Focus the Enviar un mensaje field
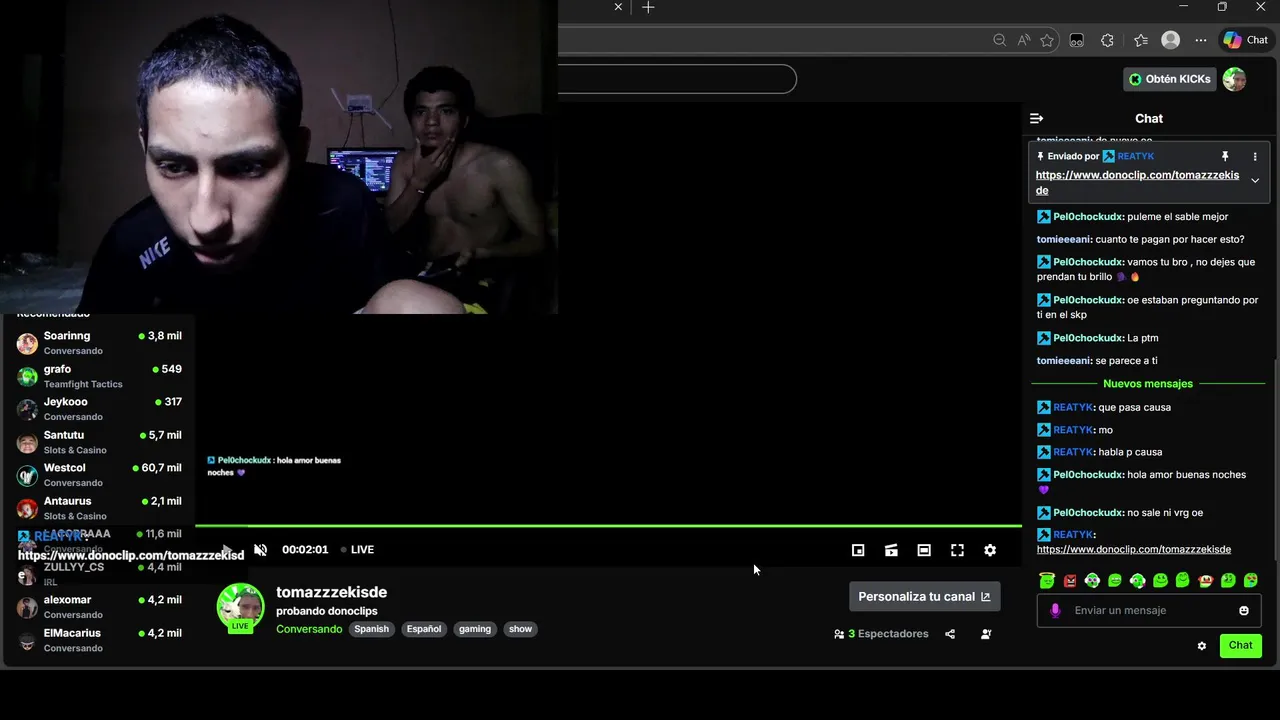The image size is (1280, 720). (1150, 611)
